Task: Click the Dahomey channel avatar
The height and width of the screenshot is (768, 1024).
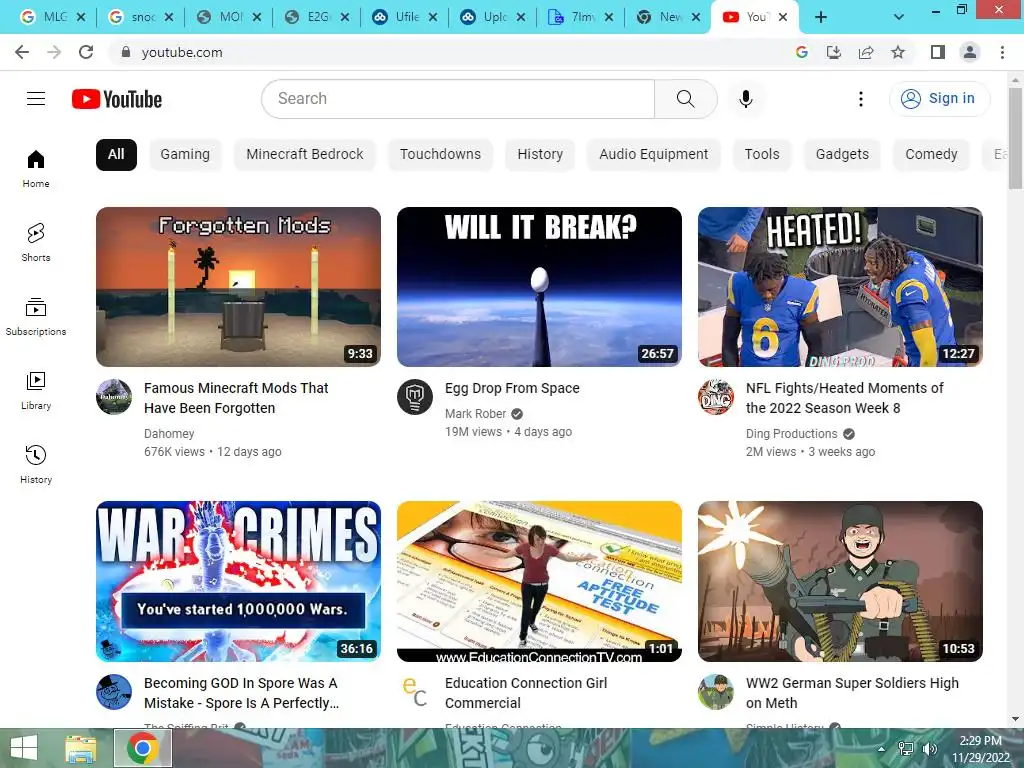Action: [x=114, y=397]
